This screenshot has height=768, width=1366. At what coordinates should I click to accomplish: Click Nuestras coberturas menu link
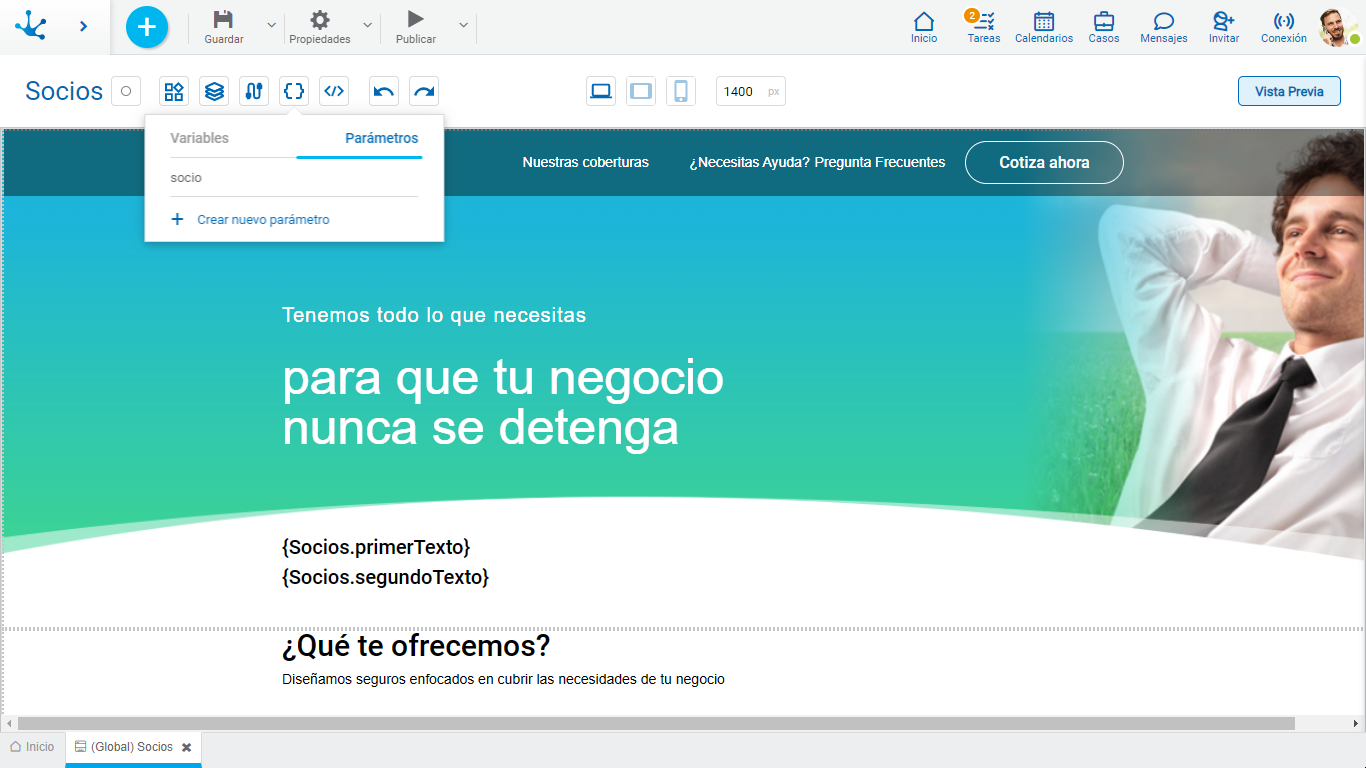(585, 162)
